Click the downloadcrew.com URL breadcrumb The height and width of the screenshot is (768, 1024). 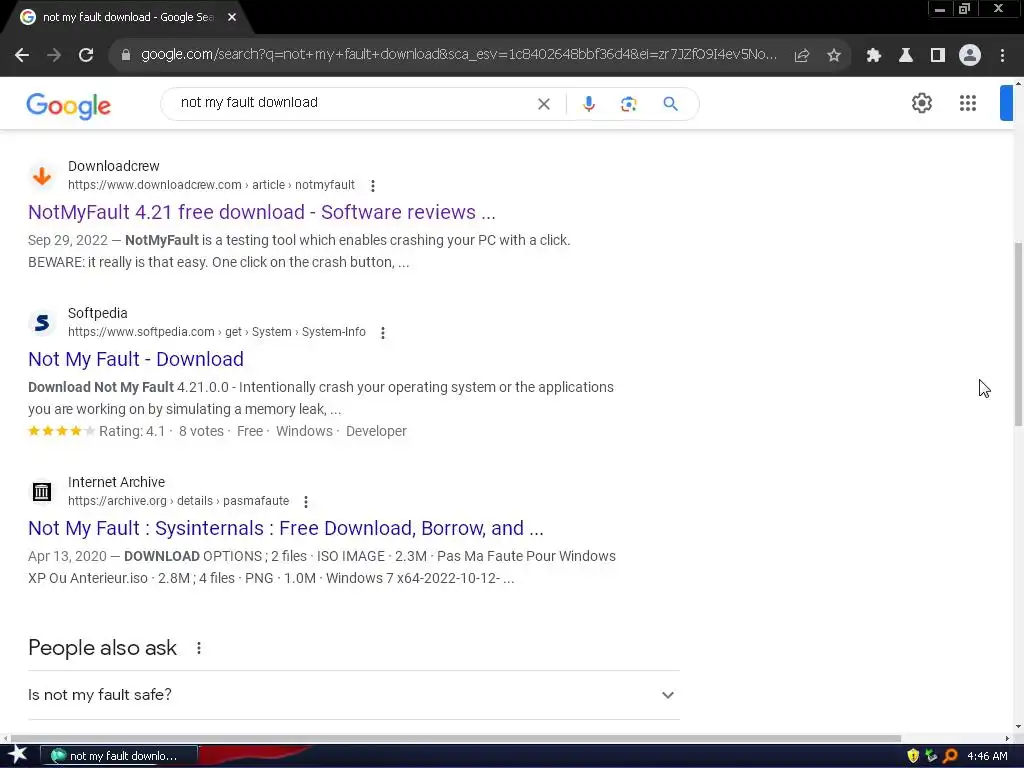click(x=211, y=185)
